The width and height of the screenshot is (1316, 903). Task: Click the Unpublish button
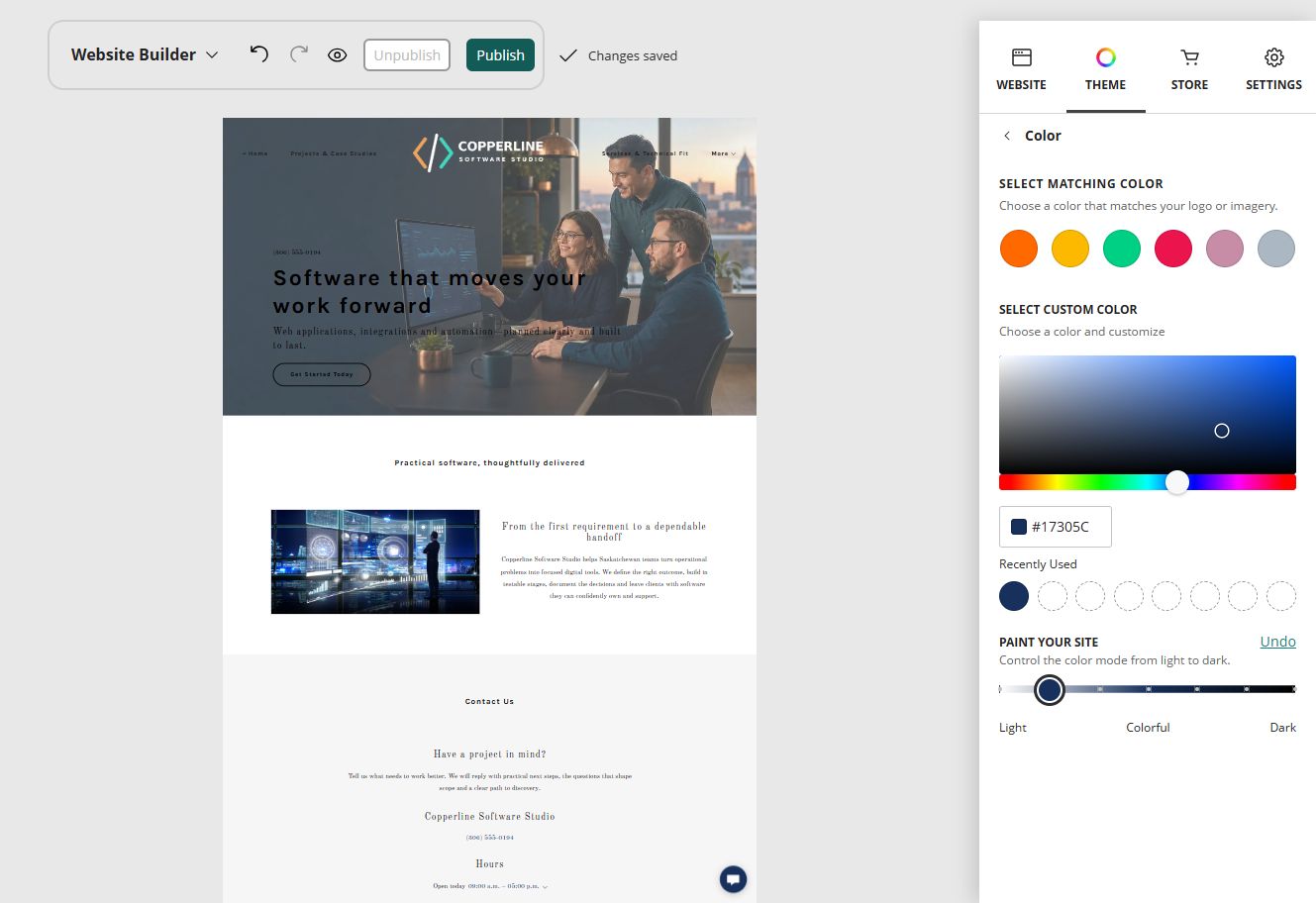pyautogui.click(x=407, y=55)
